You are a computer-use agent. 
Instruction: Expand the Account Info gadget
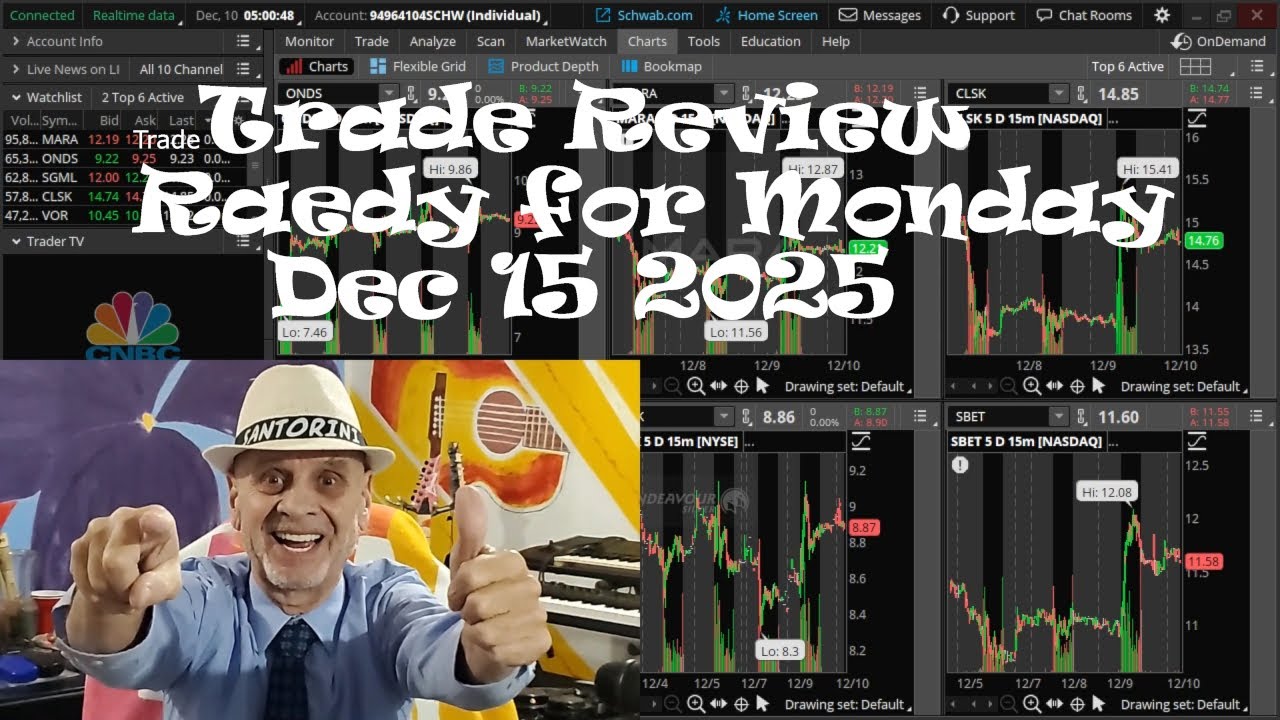[16, 41]
